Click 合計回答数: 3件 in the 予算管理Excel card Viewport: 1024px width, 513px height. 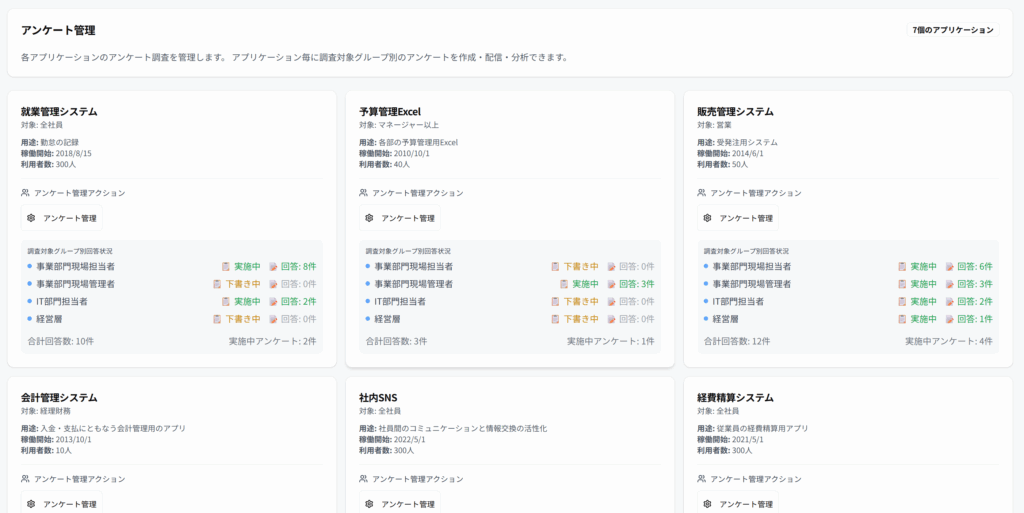click(396, 341)
